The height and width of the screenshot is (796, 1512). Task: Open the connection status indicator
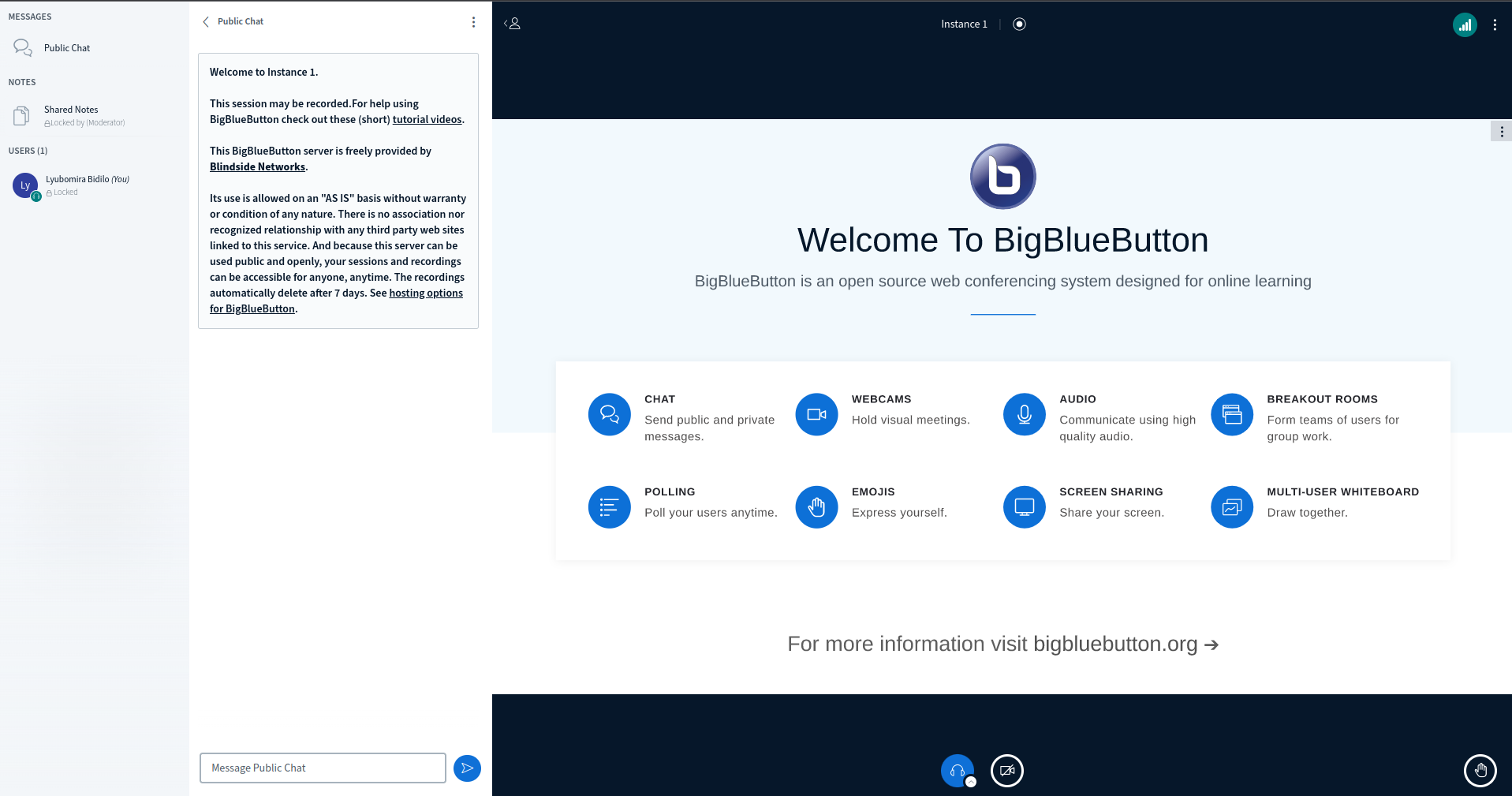[1465, 25]
